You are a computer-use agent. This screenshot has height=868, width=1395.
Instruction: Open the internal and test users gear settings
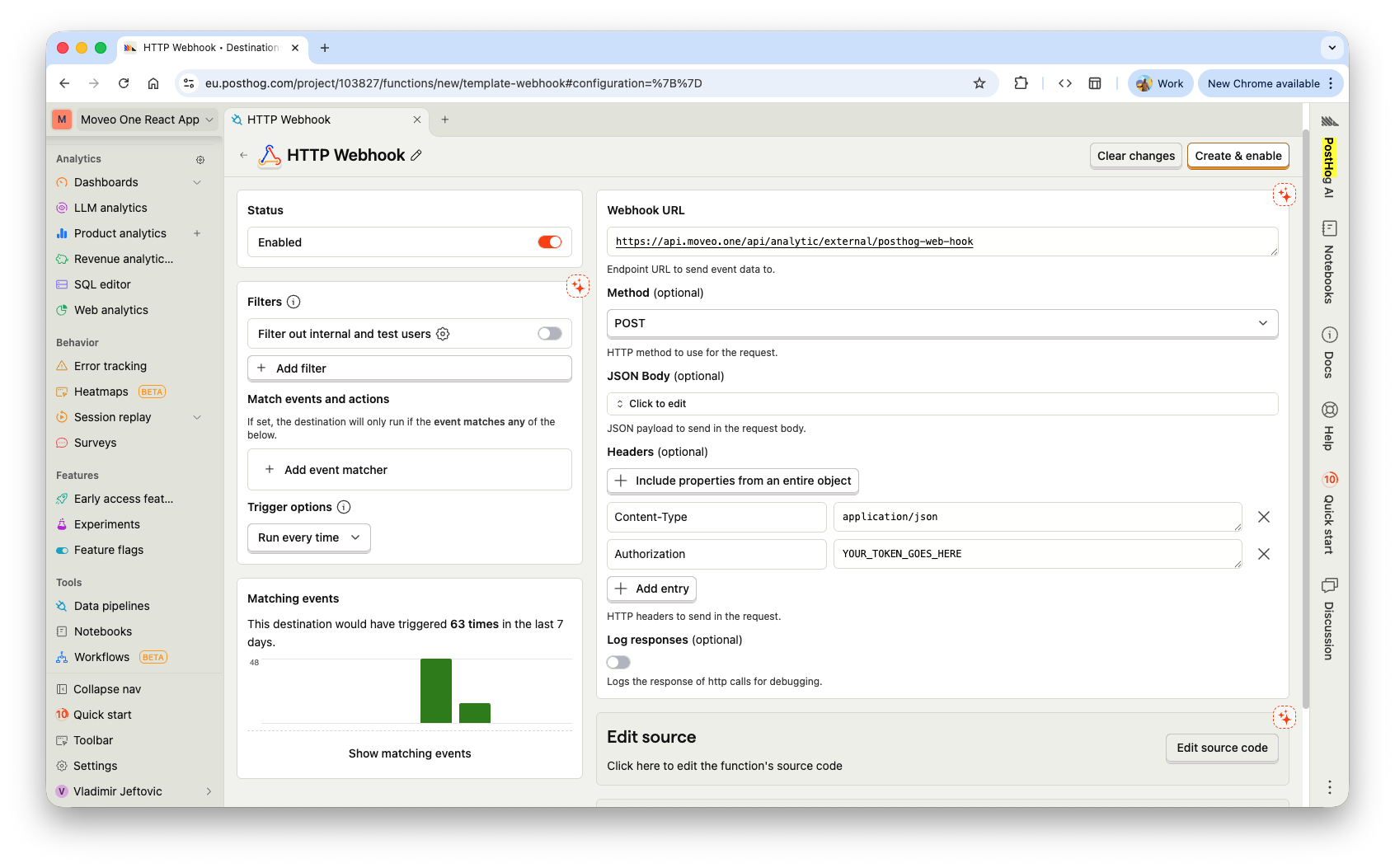click(x=443, y=334)
